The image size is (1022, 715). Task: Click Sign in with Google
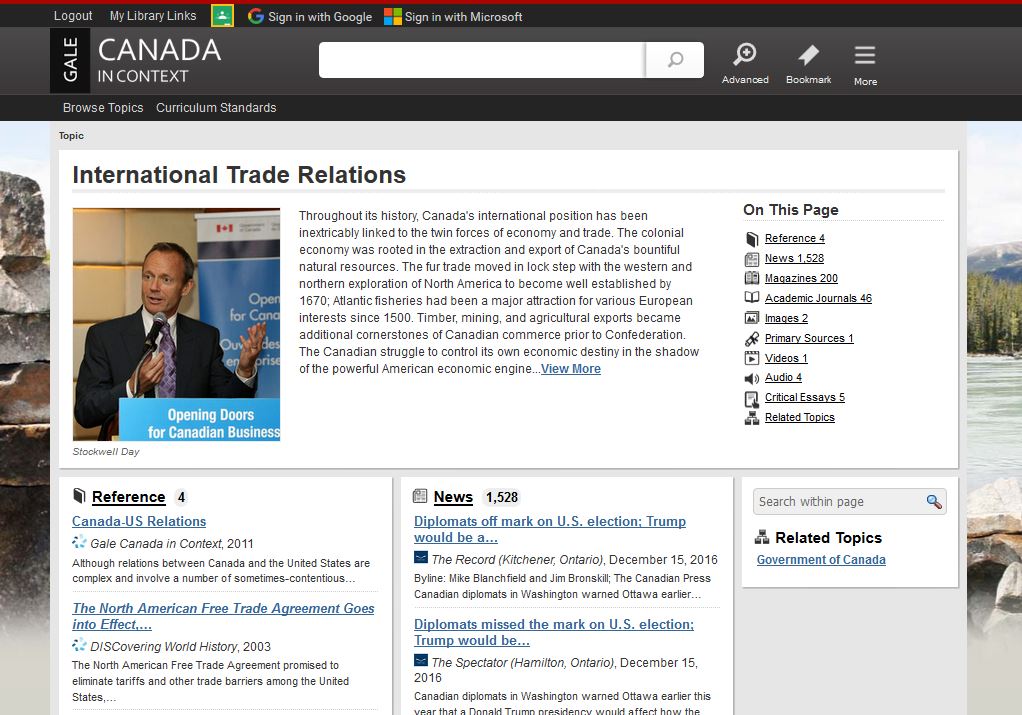(310, 16)
